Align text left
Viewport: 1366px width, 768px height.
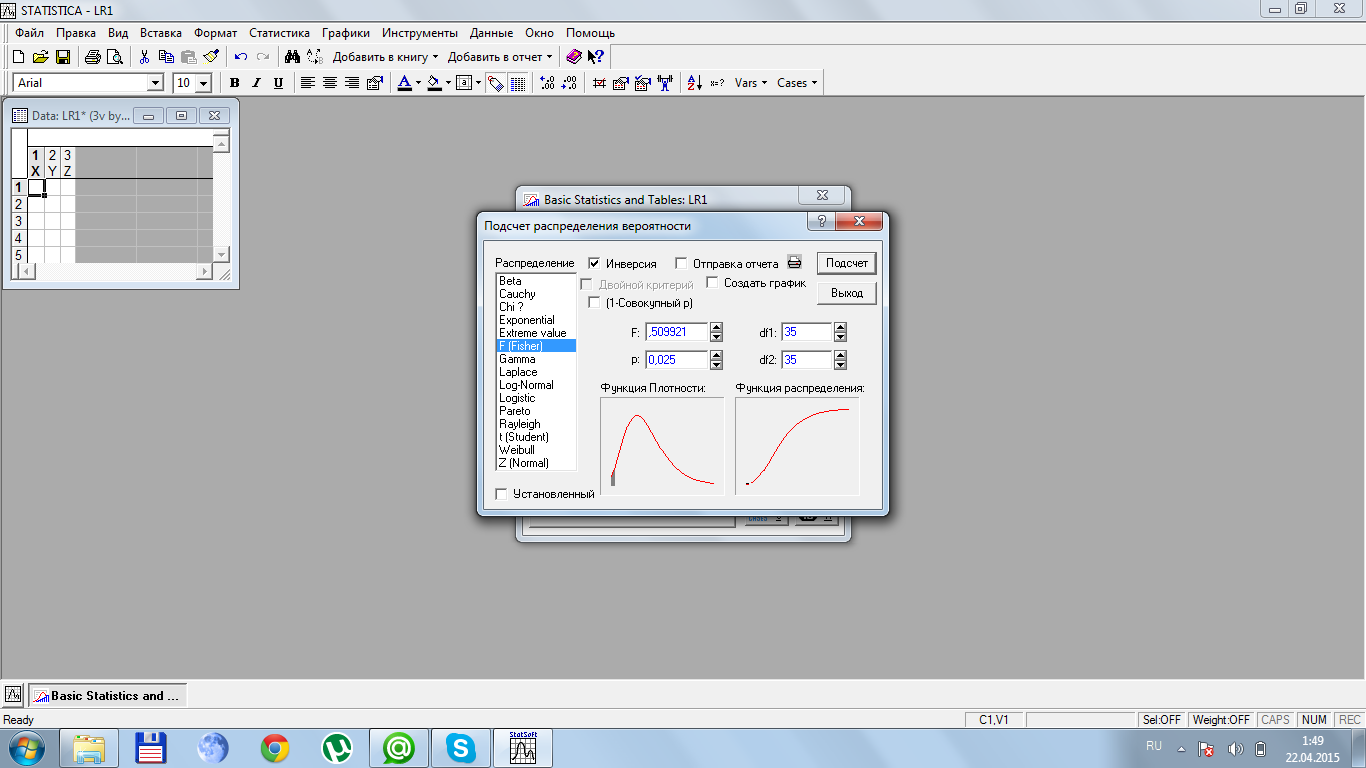pyautogui.click(x=308, y=83)
